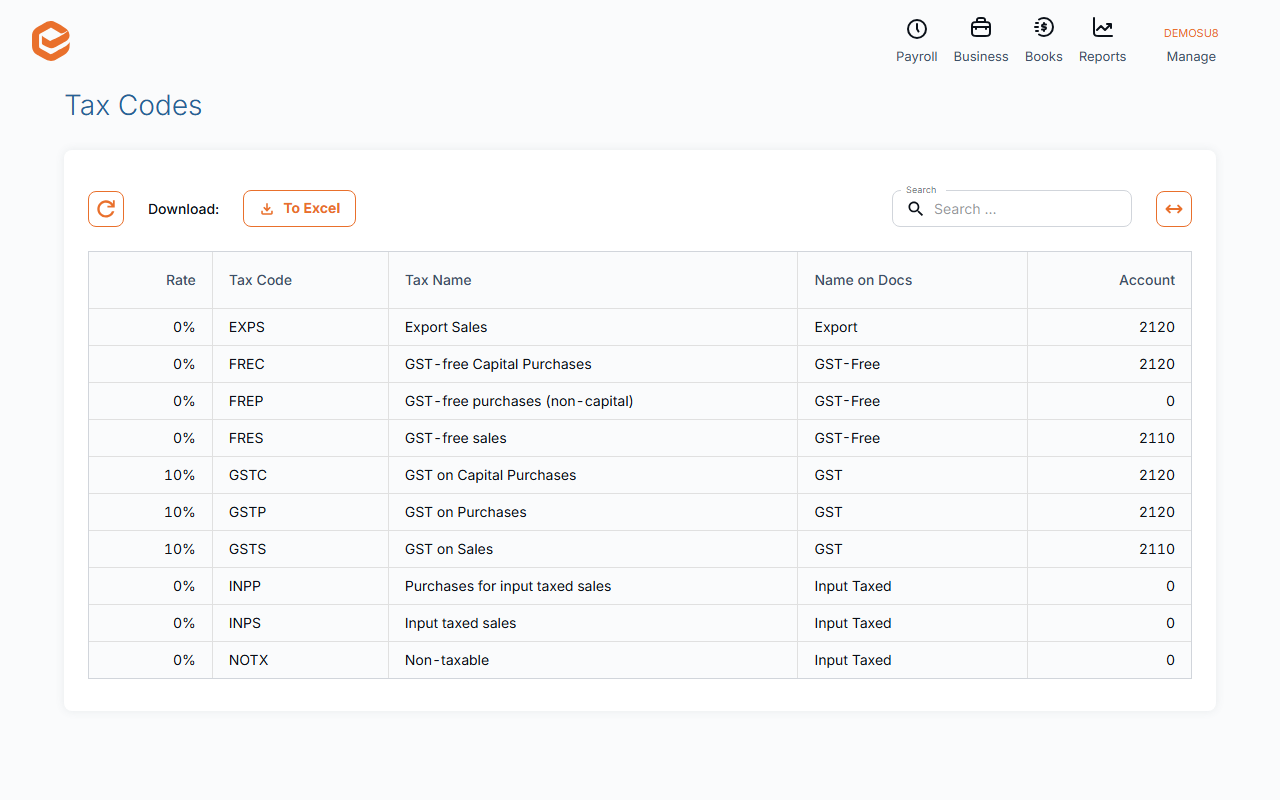This screenshot has width=1280, height=800.
Task: Click the 'Export' name on docs cell
Action: (912, 327)
